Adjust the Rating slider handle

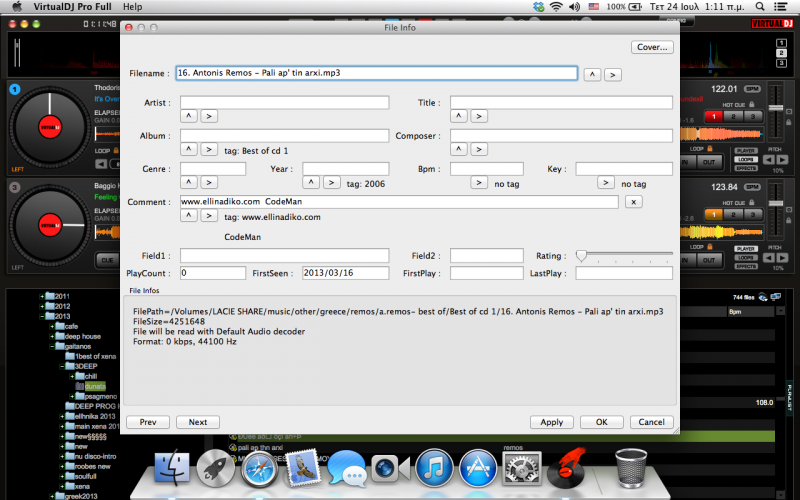[581, 256]
